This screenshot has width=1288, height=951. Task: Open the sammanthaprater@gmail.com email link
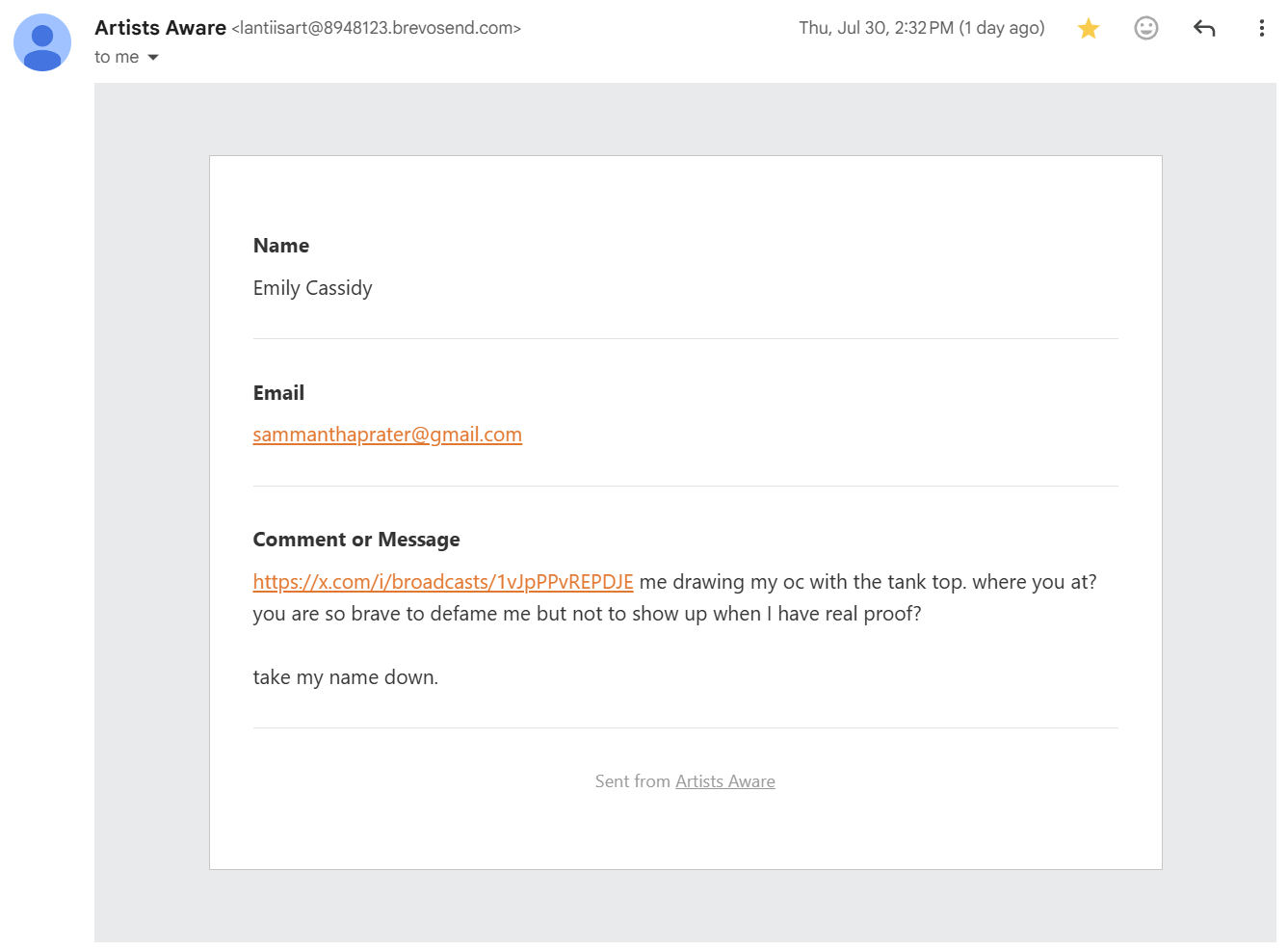pos(387,435)
